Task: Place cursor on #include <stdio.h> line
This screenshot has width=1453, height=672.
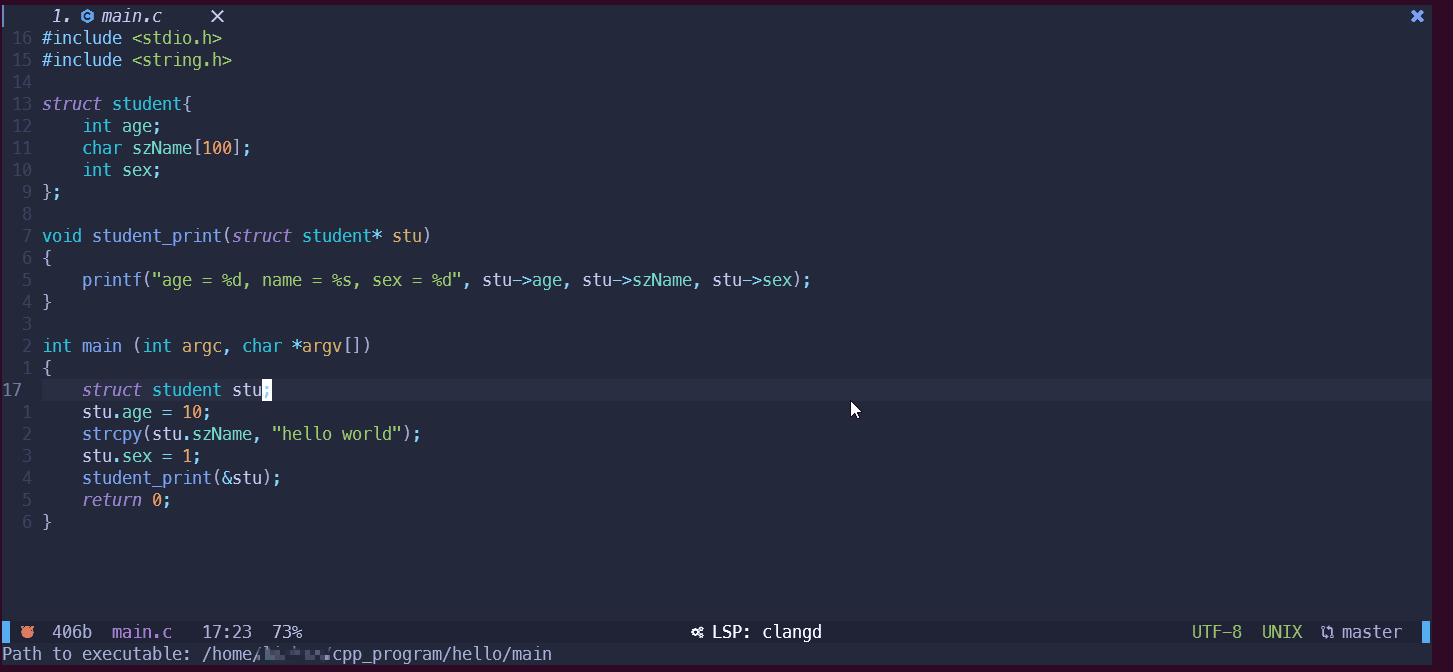Action: (132, 38)
